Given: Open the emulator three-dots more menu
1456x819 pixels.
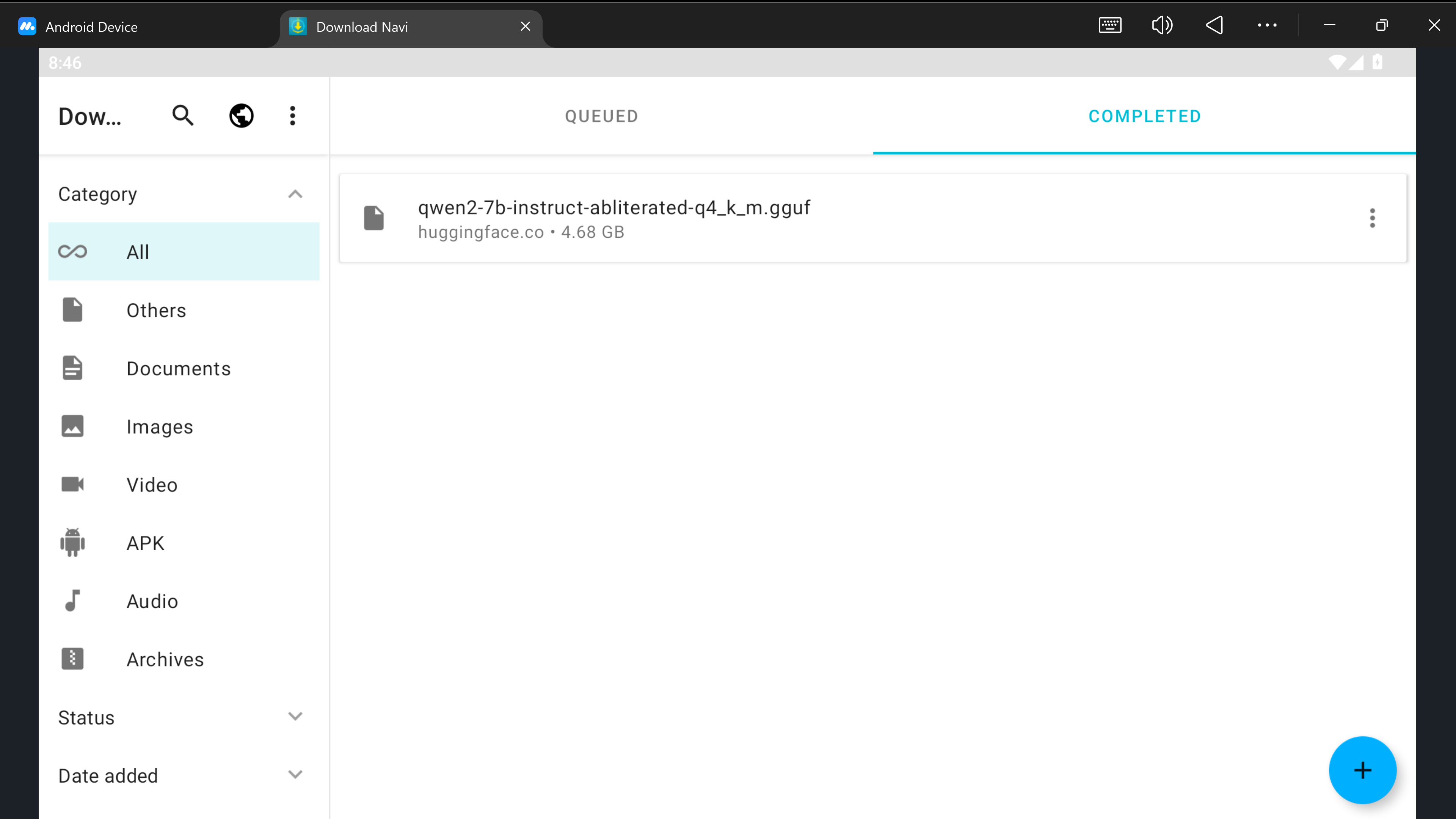Looking at the screenshot, I should (x=1267, y=25).
